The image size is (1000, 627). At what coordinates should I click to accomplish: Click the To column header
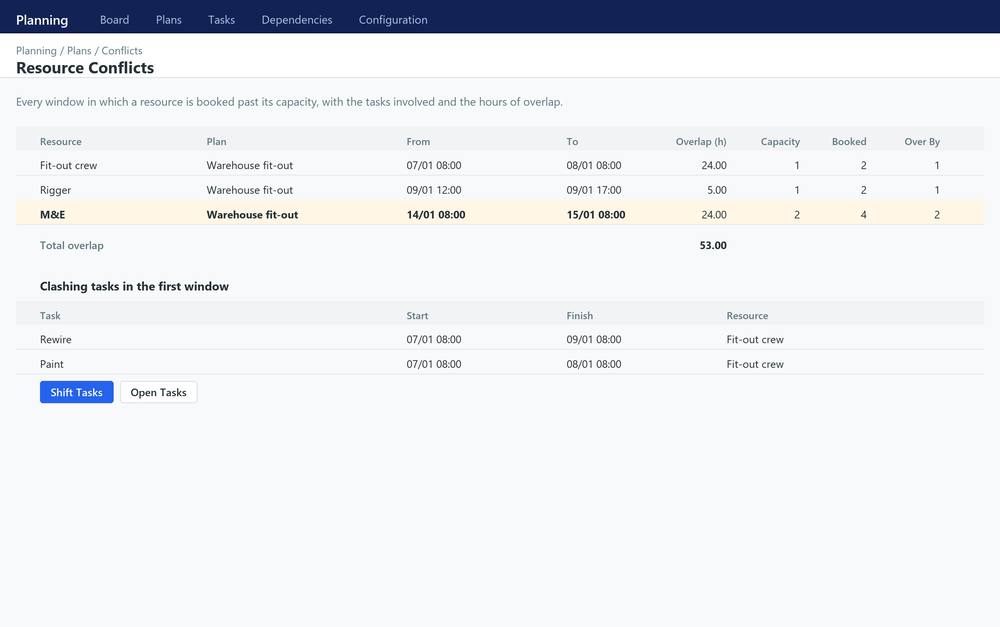572,142
